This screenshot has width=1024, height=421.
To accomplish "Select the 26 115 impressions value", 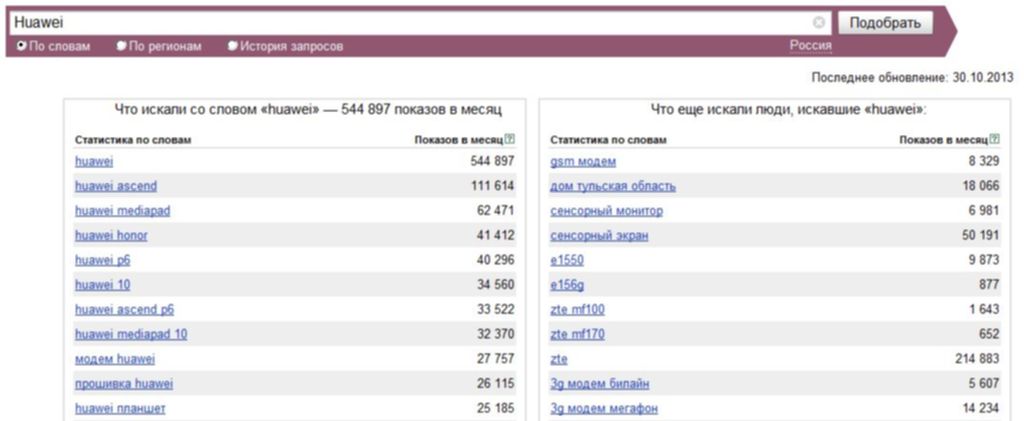I will pos(496,384).
